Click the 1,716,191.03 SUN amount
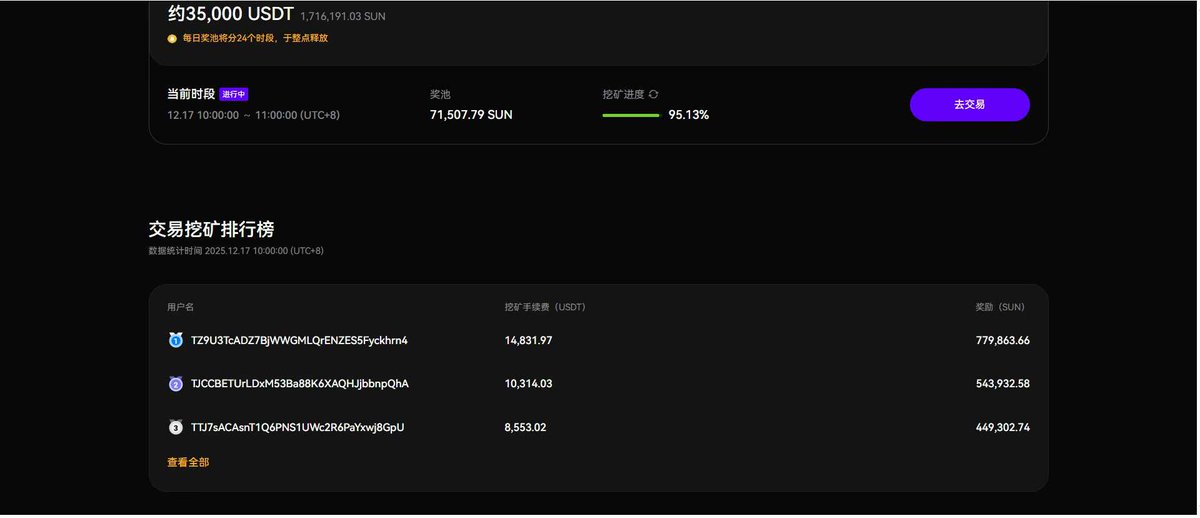1200x518 pixels. (x=343, y=16)
